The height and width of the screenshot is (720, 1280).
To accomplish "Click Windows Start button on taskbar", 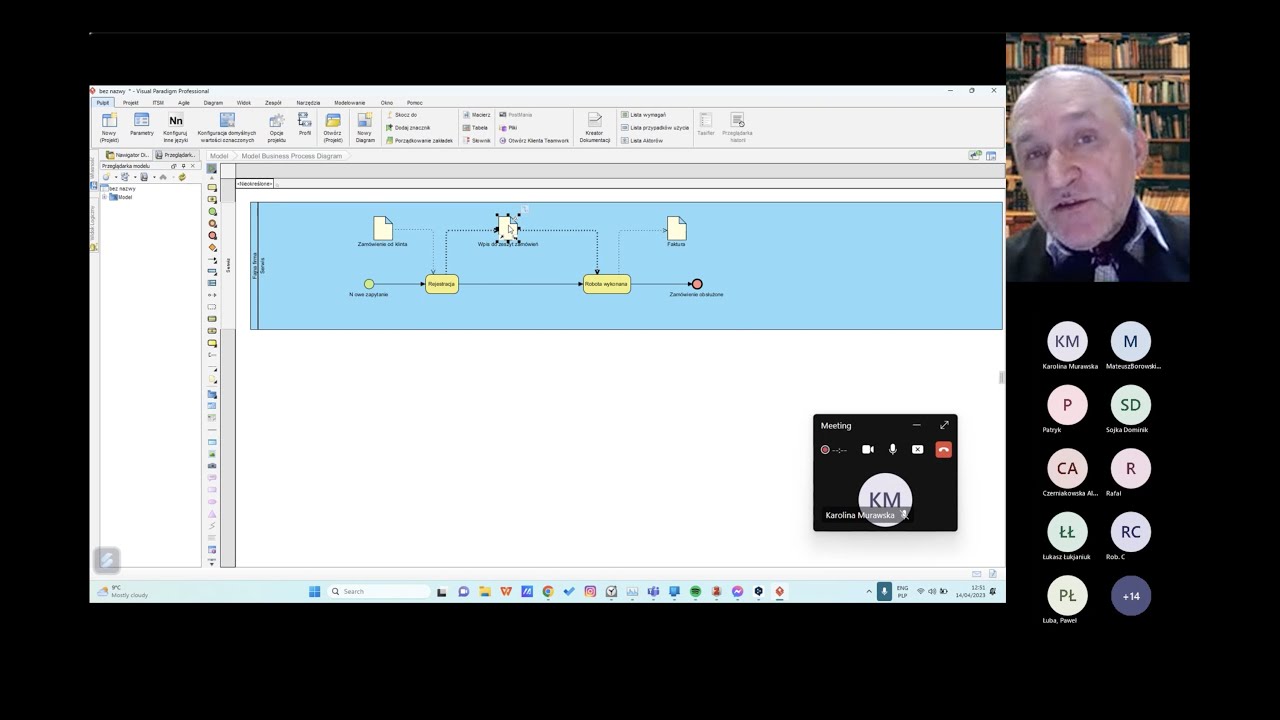I will tap(314, 592).
